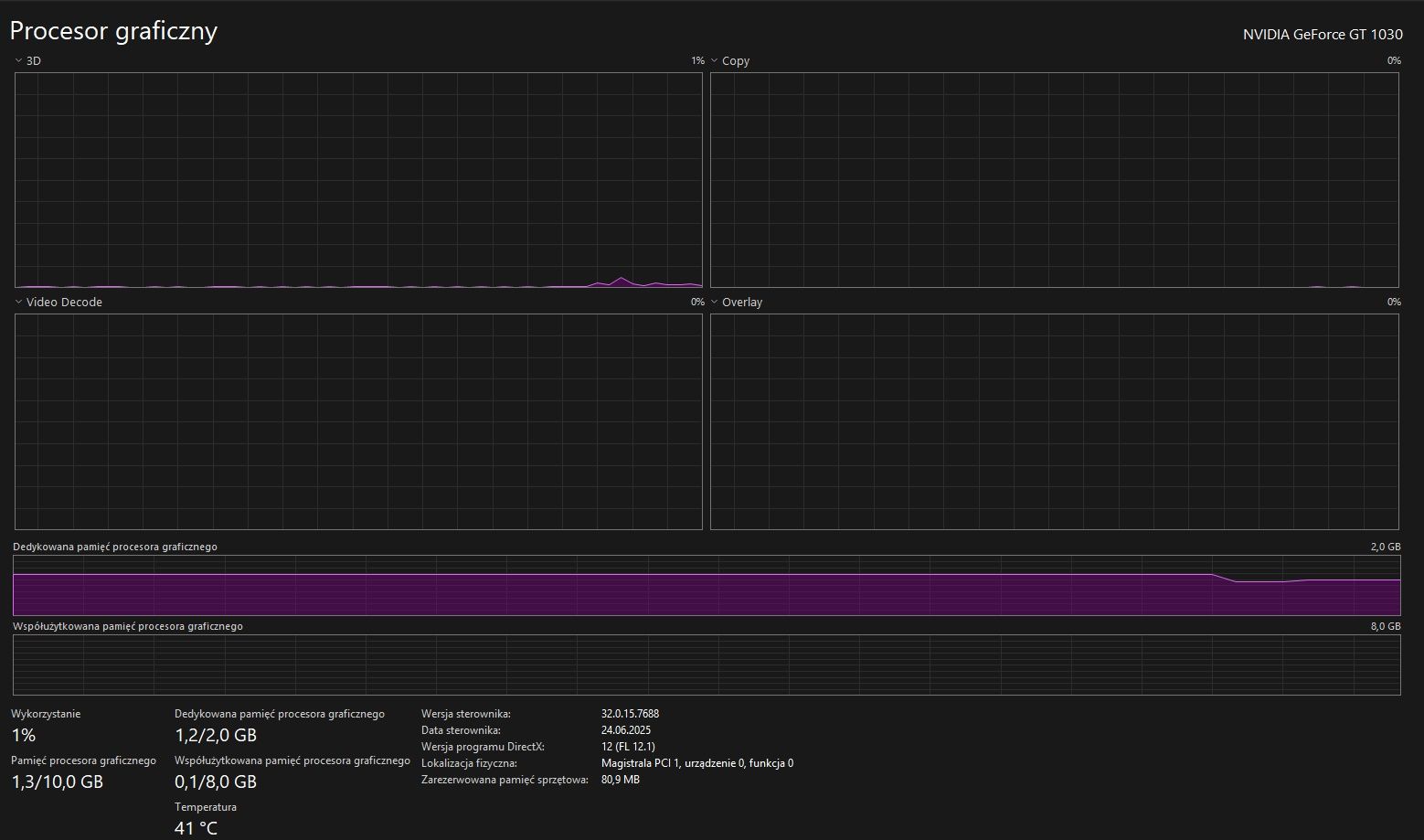
Task: Click the 0% reading above the Overlay graph
Action: coord(1394,303)
